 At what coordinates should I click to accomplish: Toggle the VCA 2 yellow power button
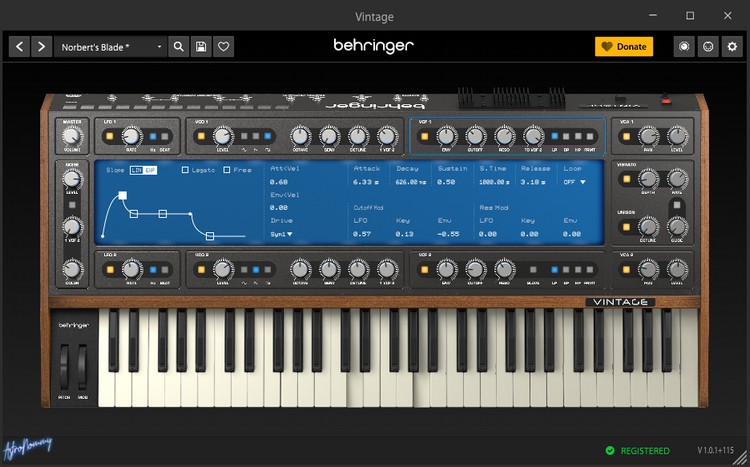click(x=626, y=270)
